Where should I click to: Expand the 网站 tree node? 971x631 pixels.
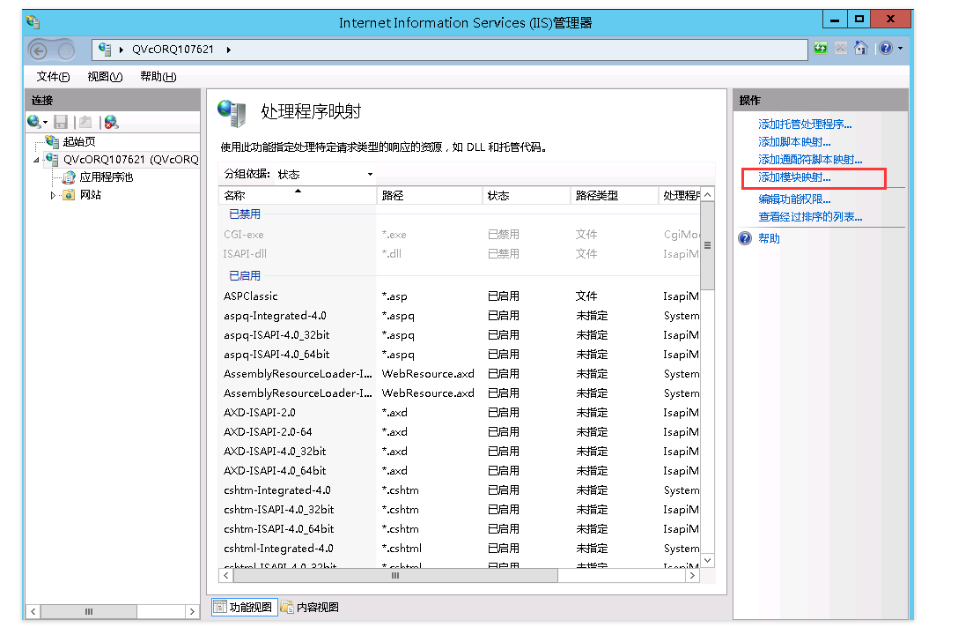point(53,196)
